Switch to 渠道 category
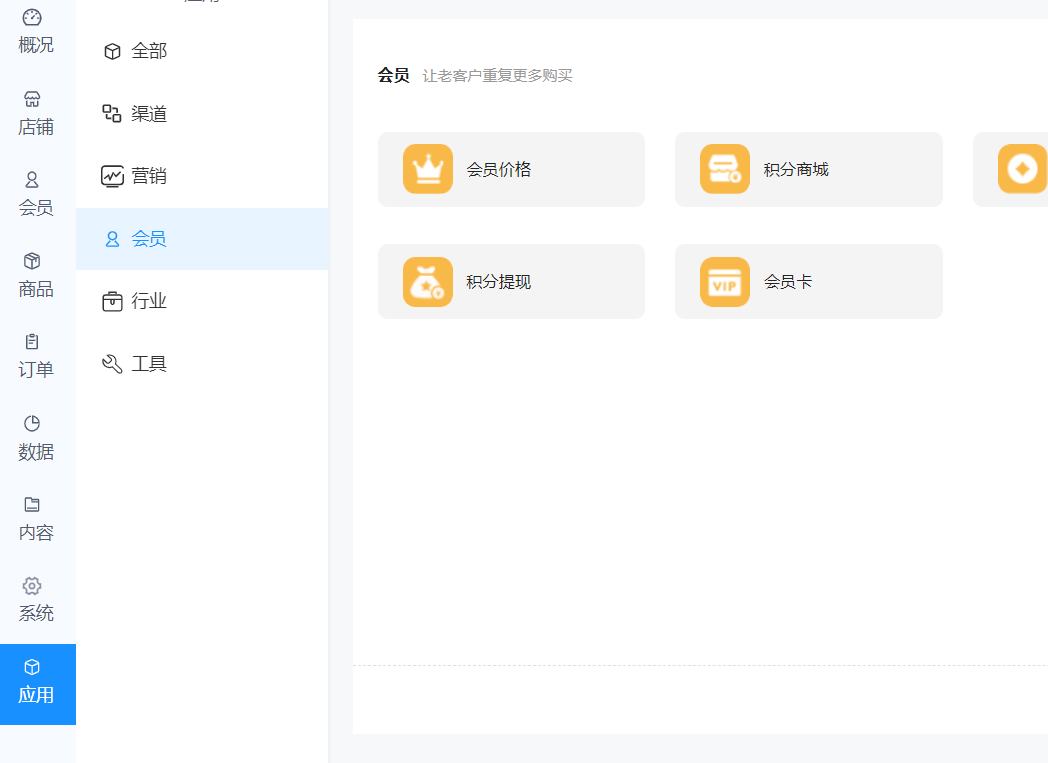1048x763 pixels. (x=148, y=114)
